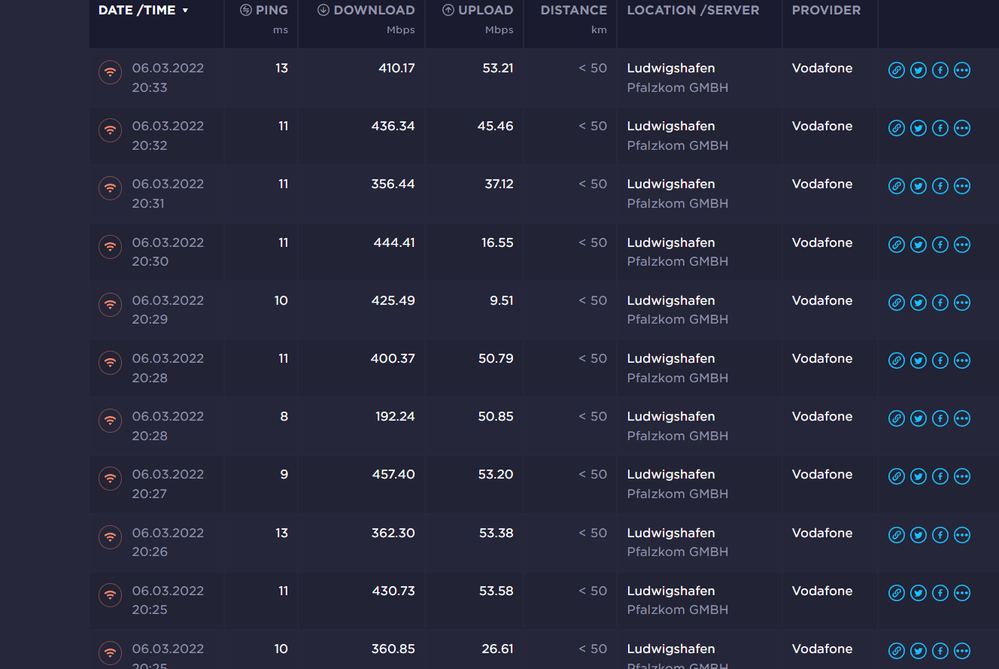Select the 192.24 download value
Screen dimensions: 999x669
tap(395, 417)
